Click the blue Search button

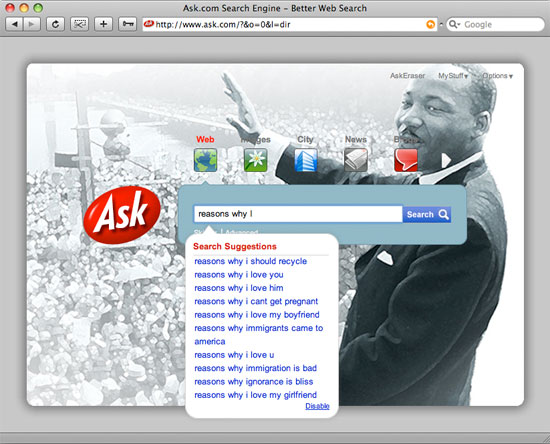[427, 214]
